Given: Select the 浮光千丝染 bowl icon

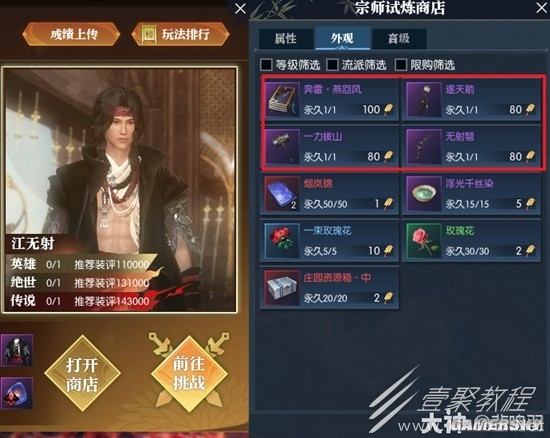Looking at the screenshot, I should (424, 194).
